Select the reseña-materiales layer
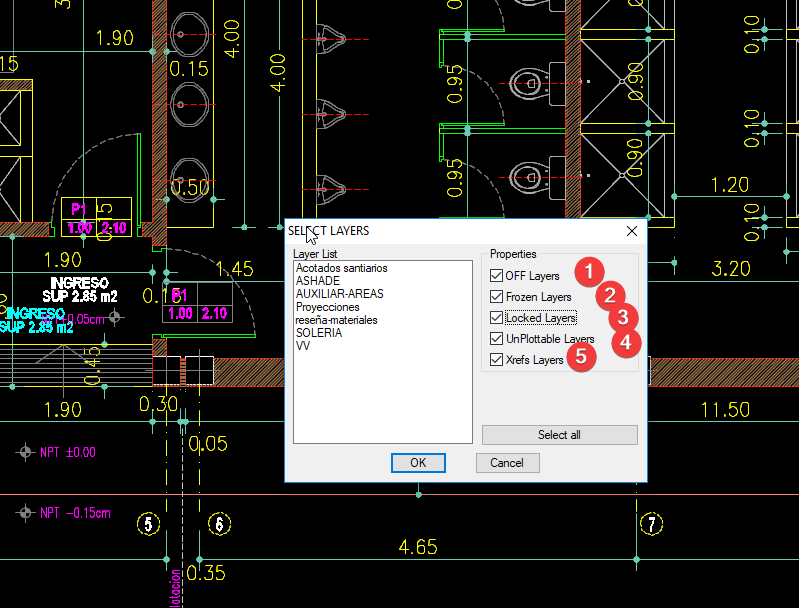Viewport: 799px width, 608px height. point(336,320)
